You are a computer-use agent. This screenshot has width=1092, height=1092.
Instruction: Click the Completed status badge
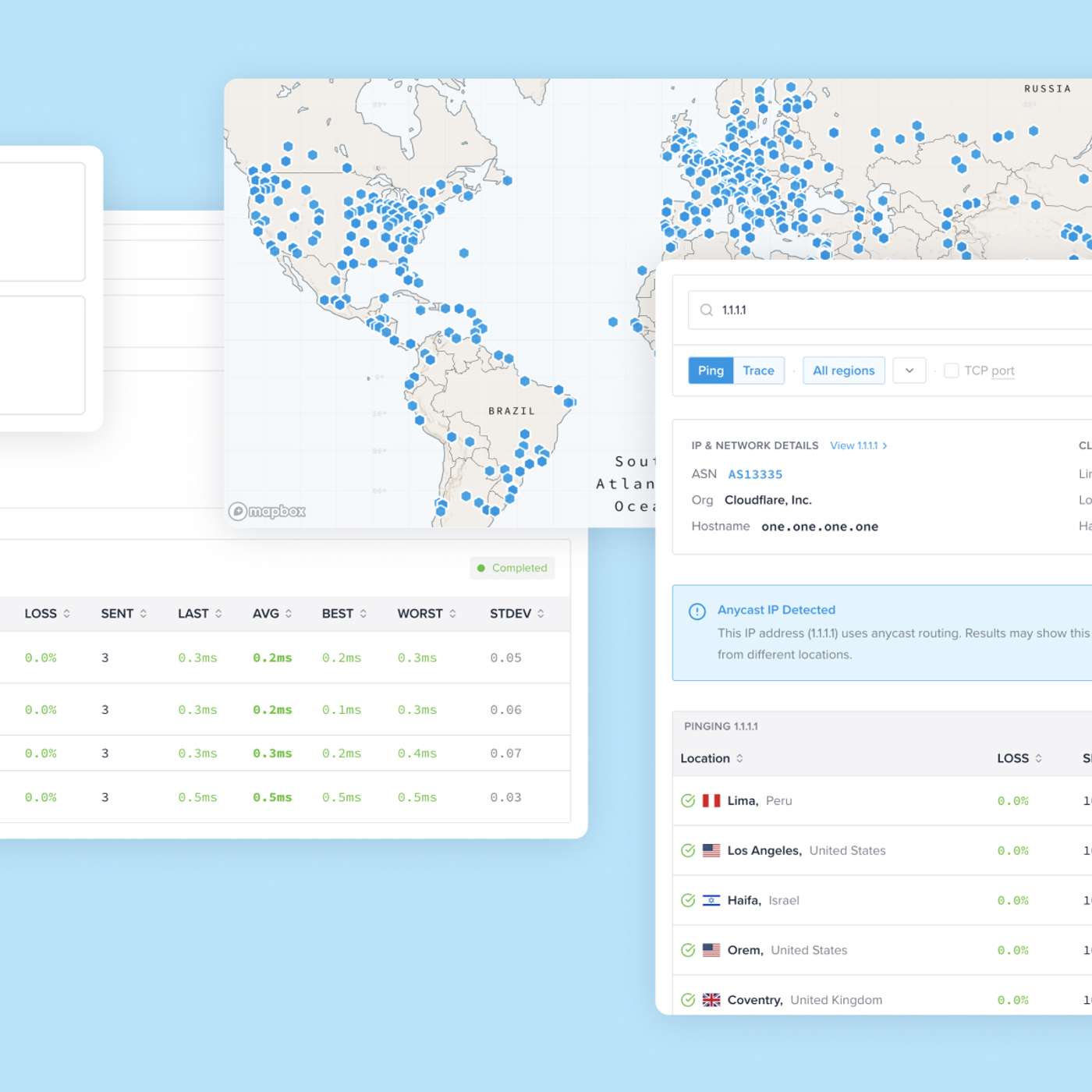coord(512,569)
